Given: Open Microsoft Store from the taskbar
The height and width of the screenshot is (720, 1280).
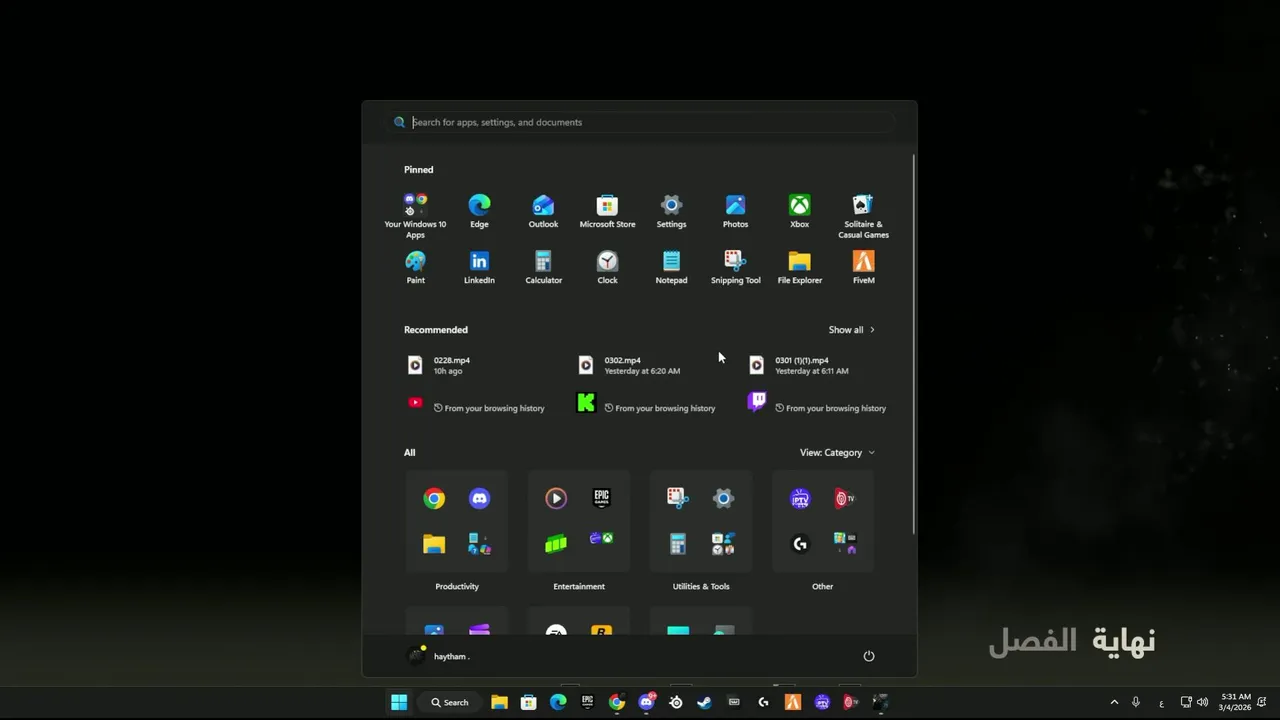Looking at the screenshot, I should click(x=528, y=702).
